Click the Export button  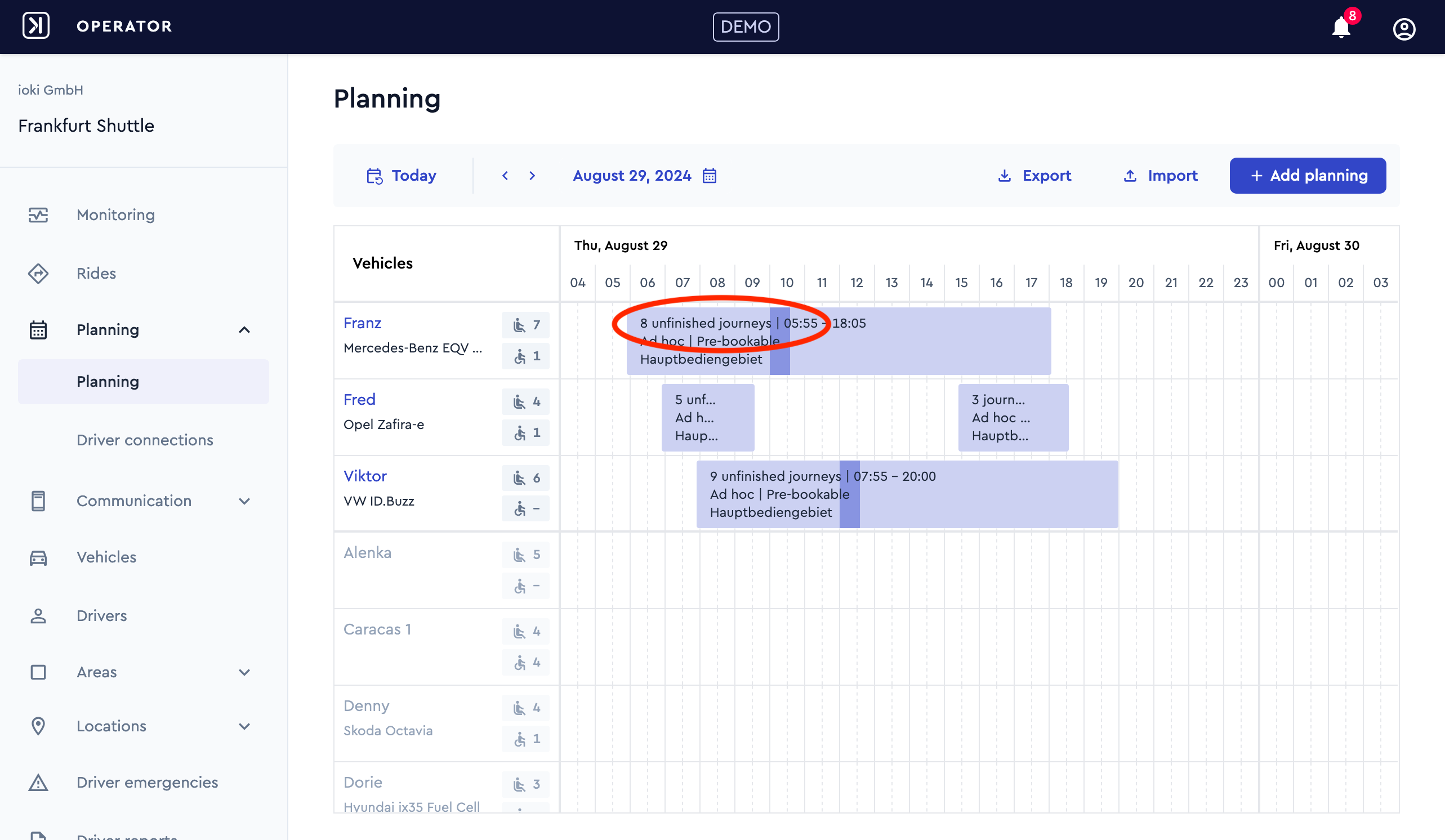1034,176
